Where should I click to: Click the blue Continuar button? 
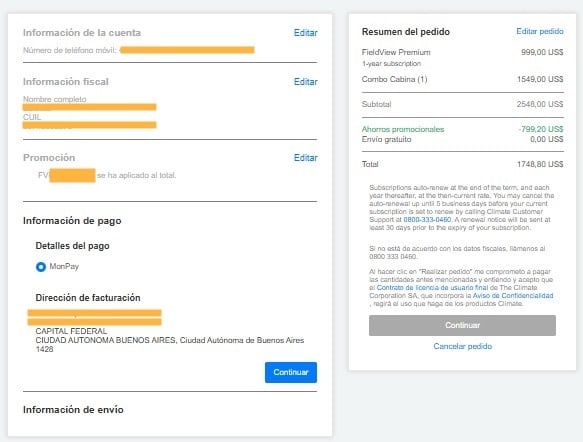pyautogui.click(x=291, y=372)
